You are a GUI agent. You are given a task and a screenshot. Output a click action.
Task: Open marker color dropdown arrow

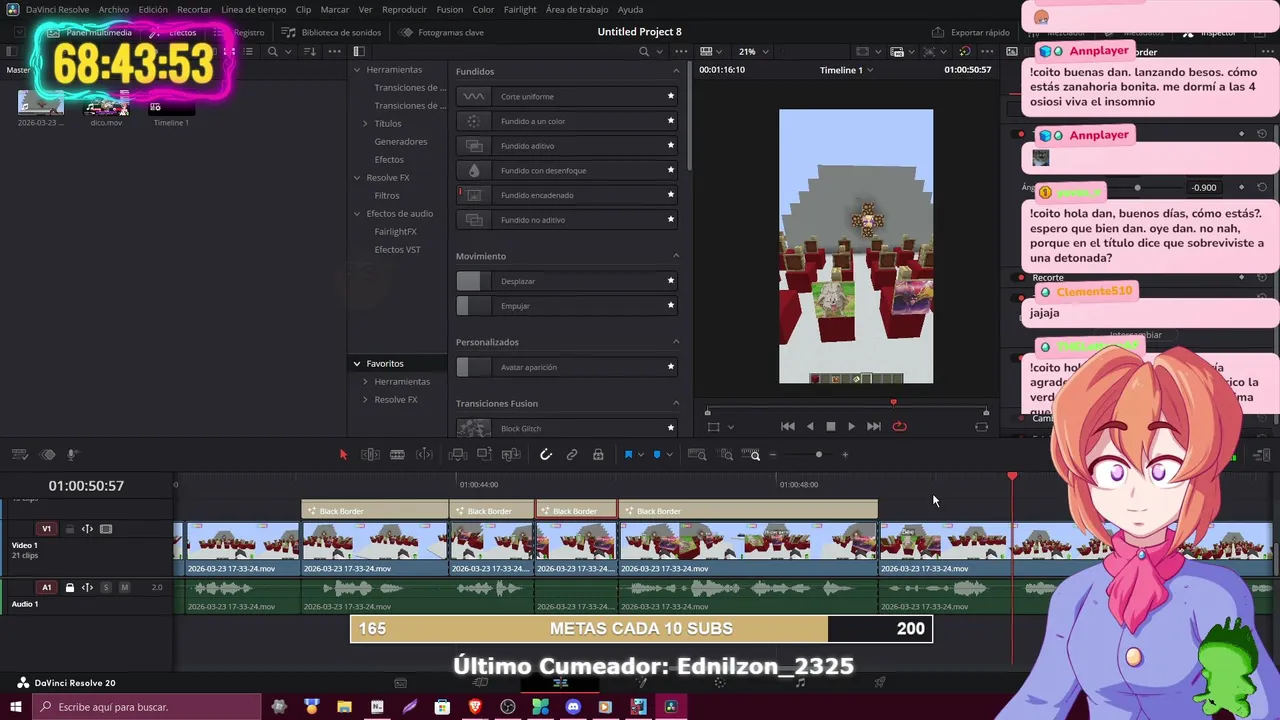(669, 455)
